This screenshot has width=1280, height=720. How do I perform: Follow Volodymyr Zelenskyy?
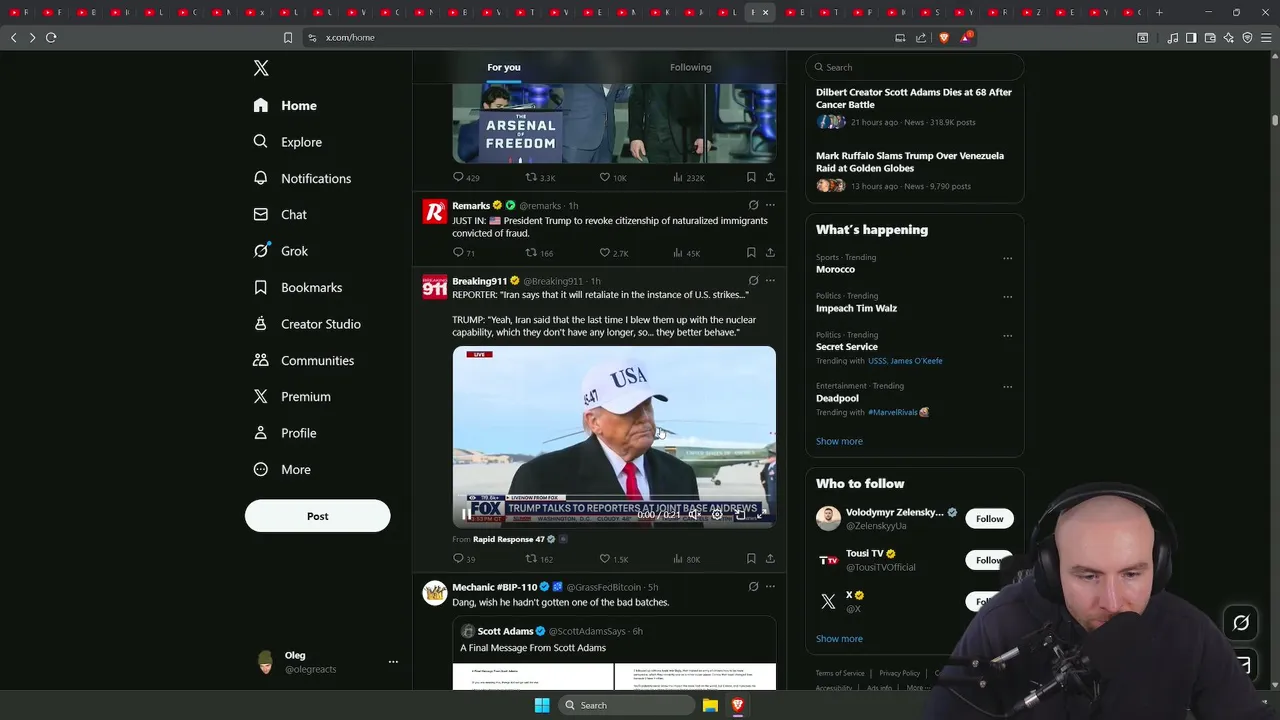coord(989,518)
